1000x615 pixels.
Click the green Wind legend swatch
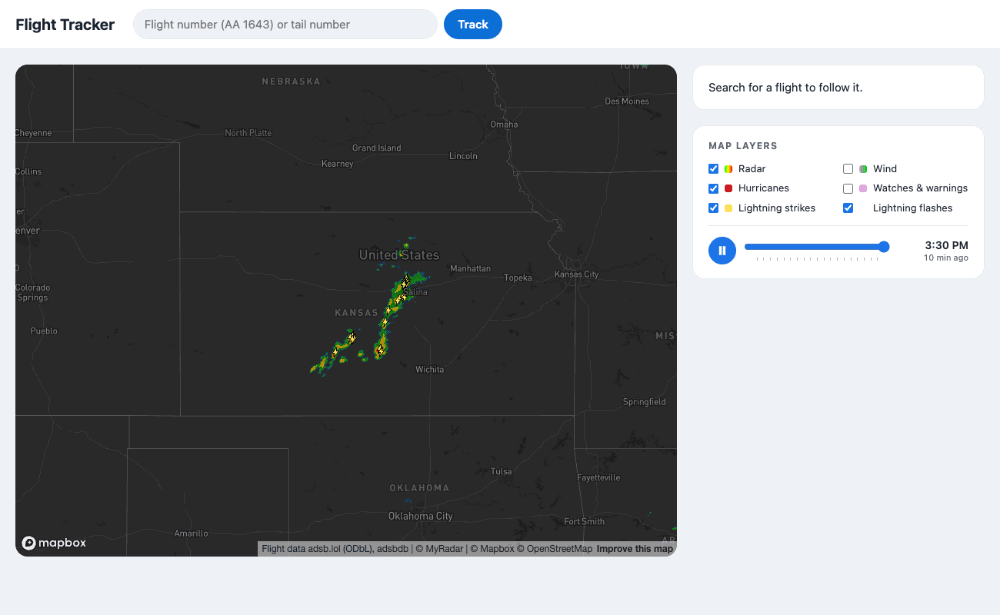863,169
